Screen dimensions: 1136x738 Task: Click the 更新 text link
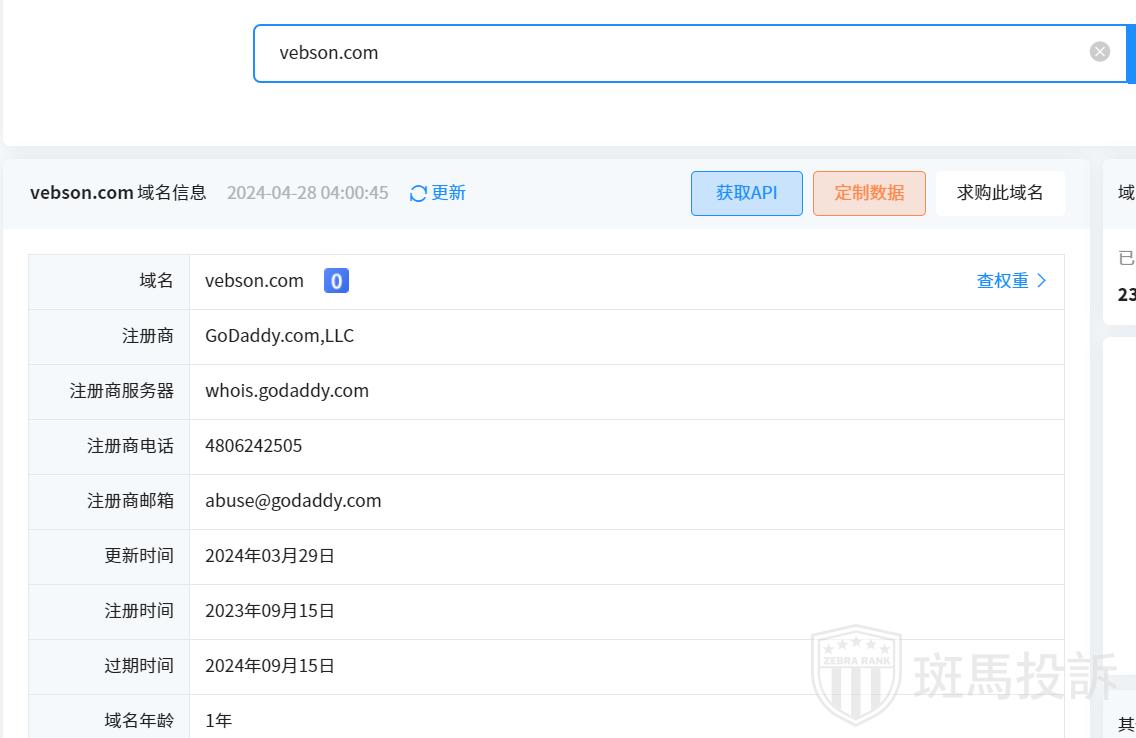coord(449,193)
